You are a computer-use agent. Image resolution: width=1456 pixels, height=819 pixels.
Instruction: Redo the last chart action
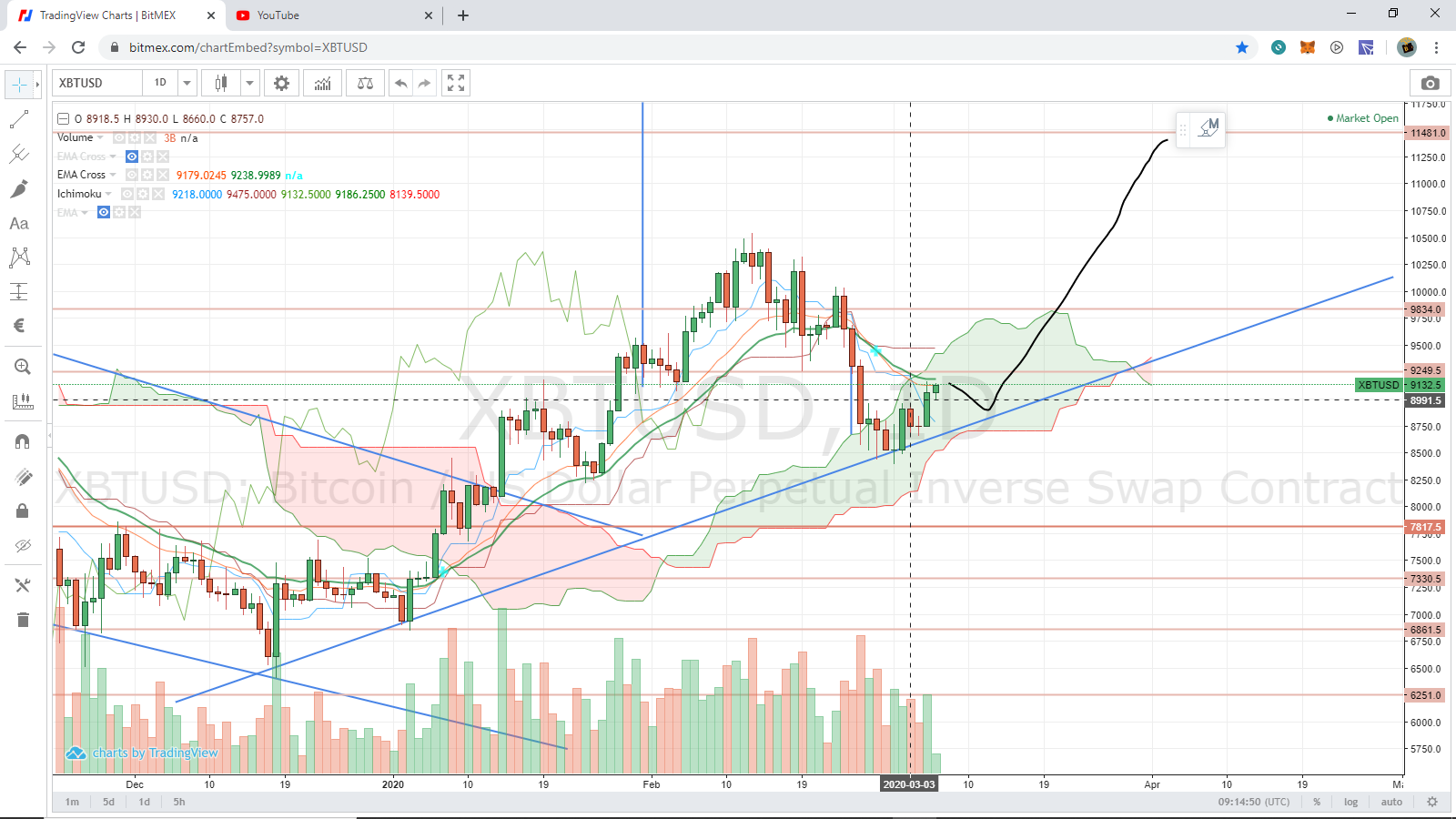click(x=424, y=83)
